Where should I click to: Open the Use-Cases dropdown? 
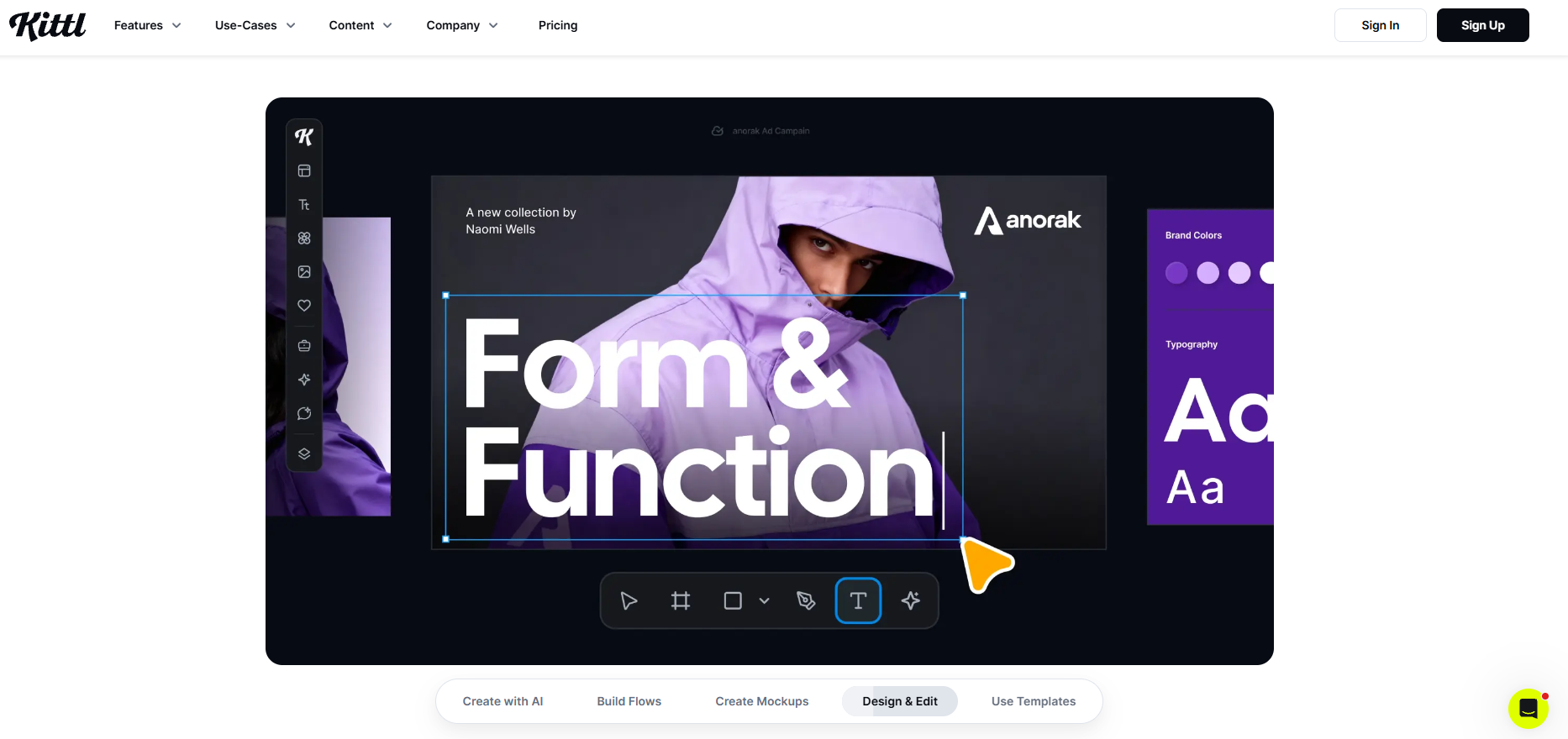(x=255, y=25)
